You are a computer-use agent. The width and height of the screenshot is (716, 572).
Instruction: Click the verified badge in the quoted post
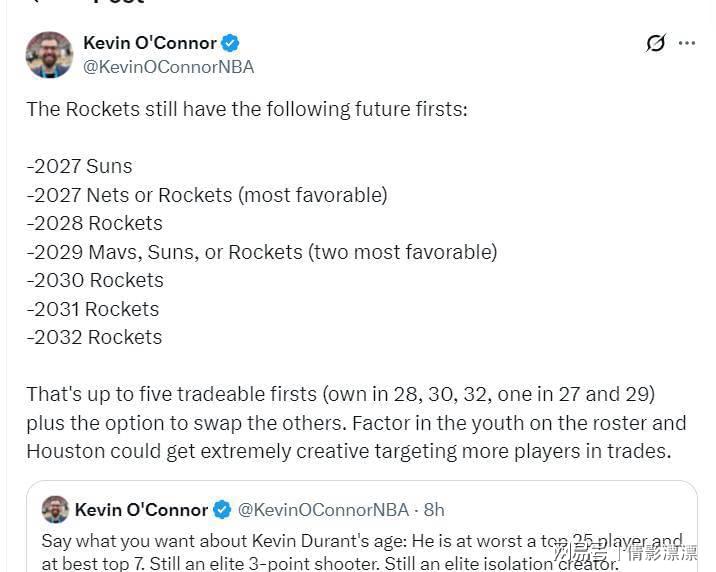(x=222, y=509)
